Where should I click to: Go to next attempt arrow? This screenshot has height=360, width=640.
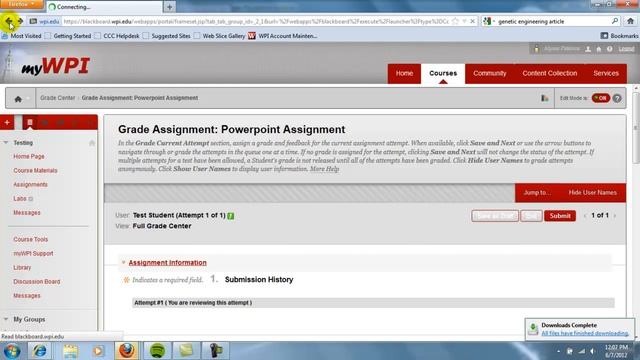(615, 216)
